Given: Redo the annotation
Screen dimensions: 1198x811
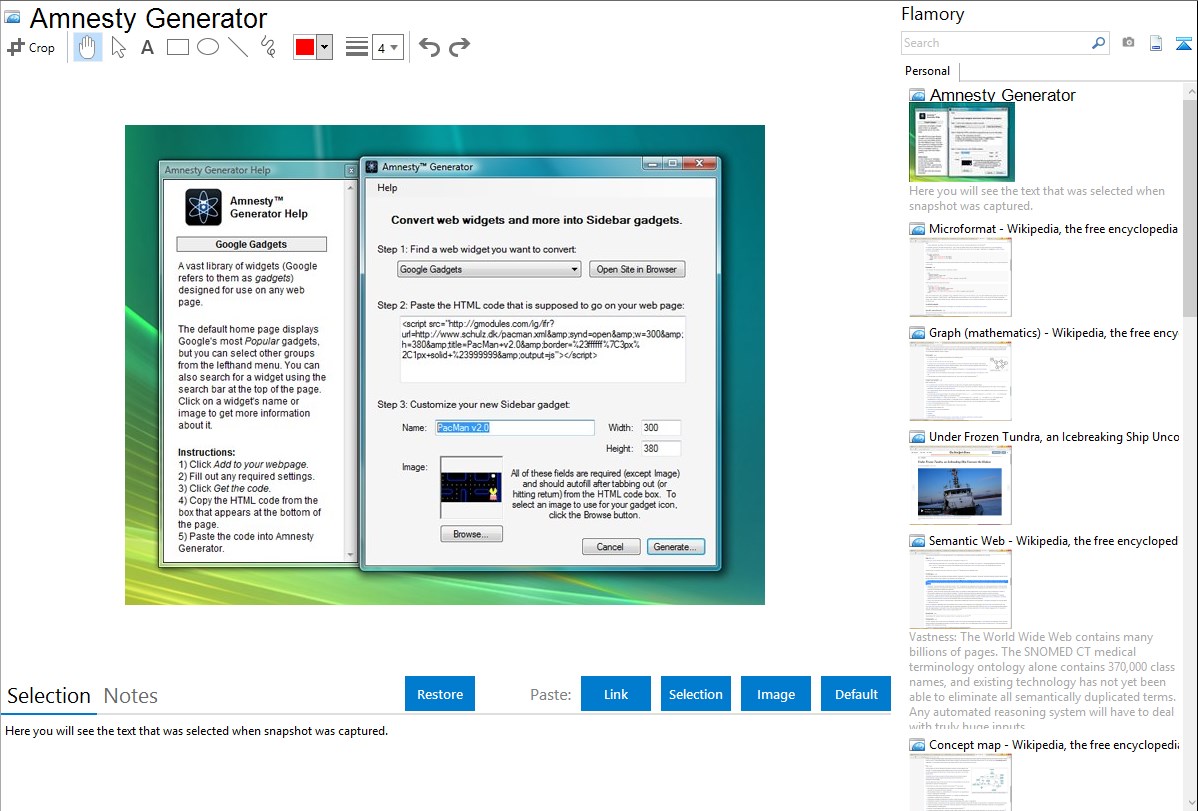Looking at the screenshot, I should pyautogui.click(x=459, y=47).
